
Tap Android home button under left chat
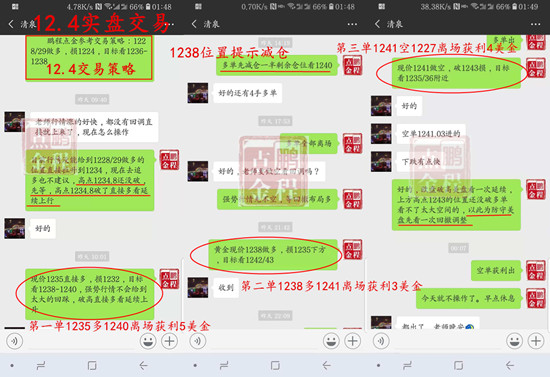92,366
